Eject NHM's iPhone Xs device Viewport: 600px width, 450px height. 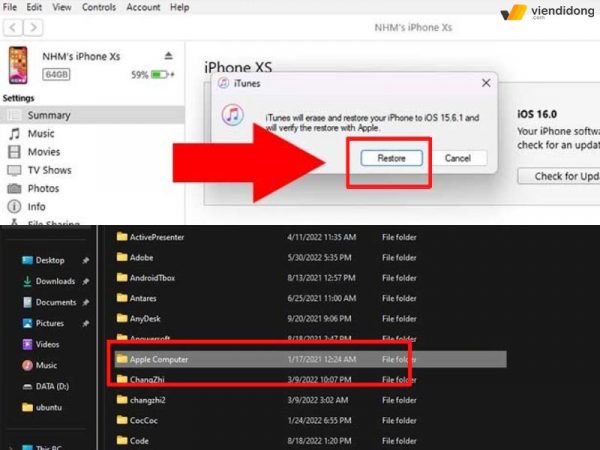coord(168,55)
